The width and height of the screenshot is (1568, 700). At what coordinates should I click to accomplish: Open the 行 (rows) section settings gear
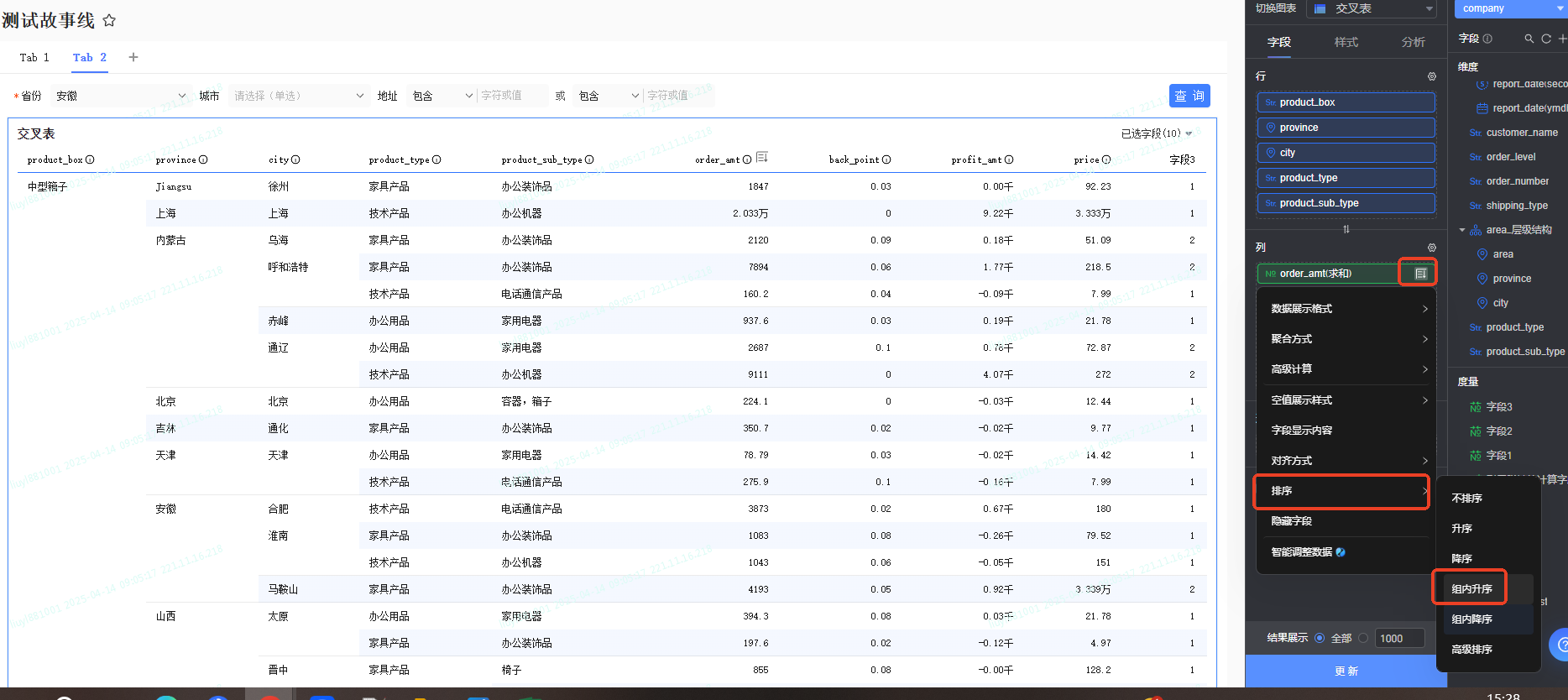point(1432,76)
